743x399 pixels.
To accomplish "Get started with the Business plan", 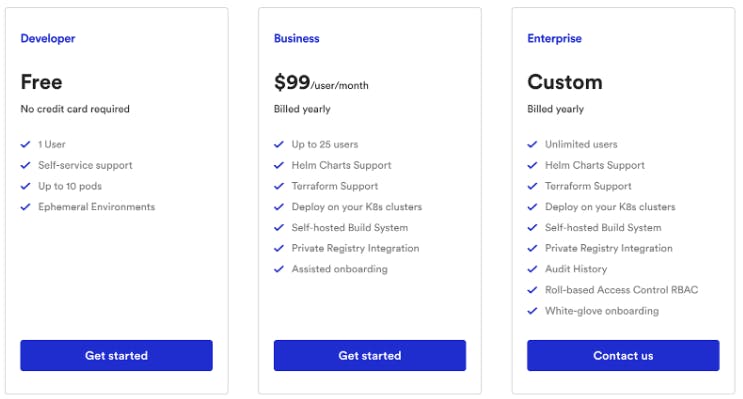I will 370,355.
